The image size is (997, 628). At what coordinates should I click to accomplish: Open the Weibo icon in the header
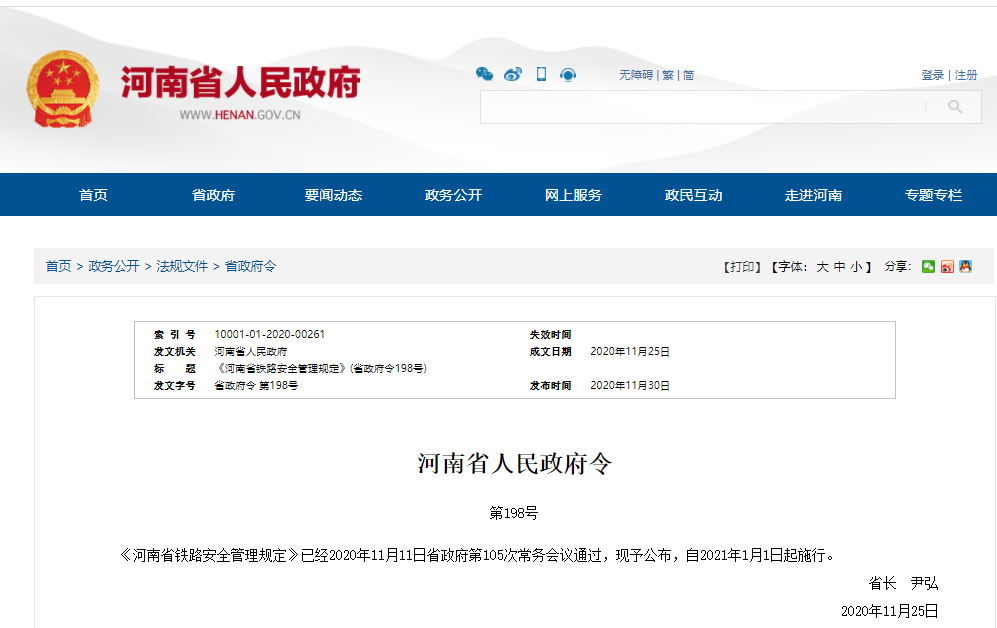pyautogui.click(x=513, y=74)
